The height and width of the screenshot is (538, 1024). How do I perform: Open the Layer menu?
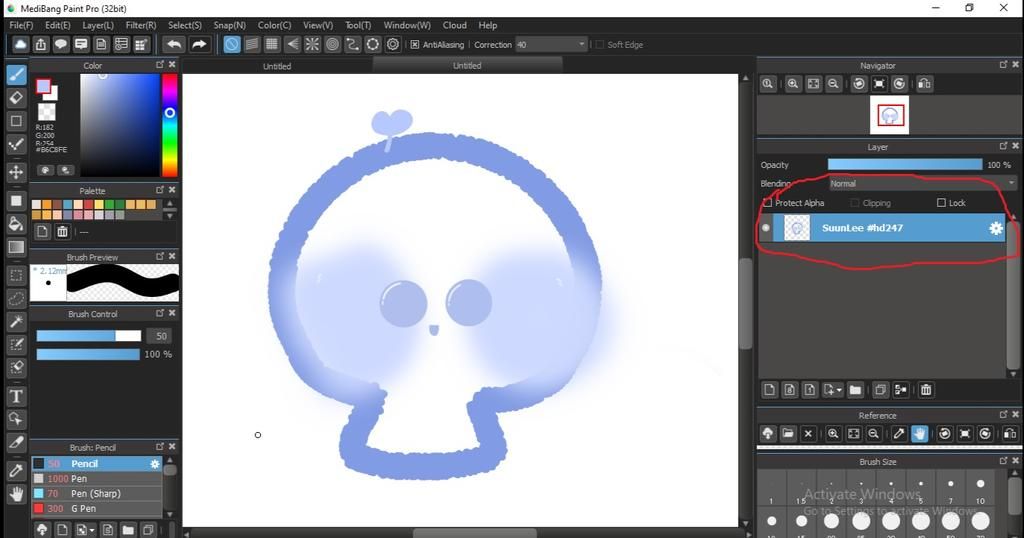point(97,25)
